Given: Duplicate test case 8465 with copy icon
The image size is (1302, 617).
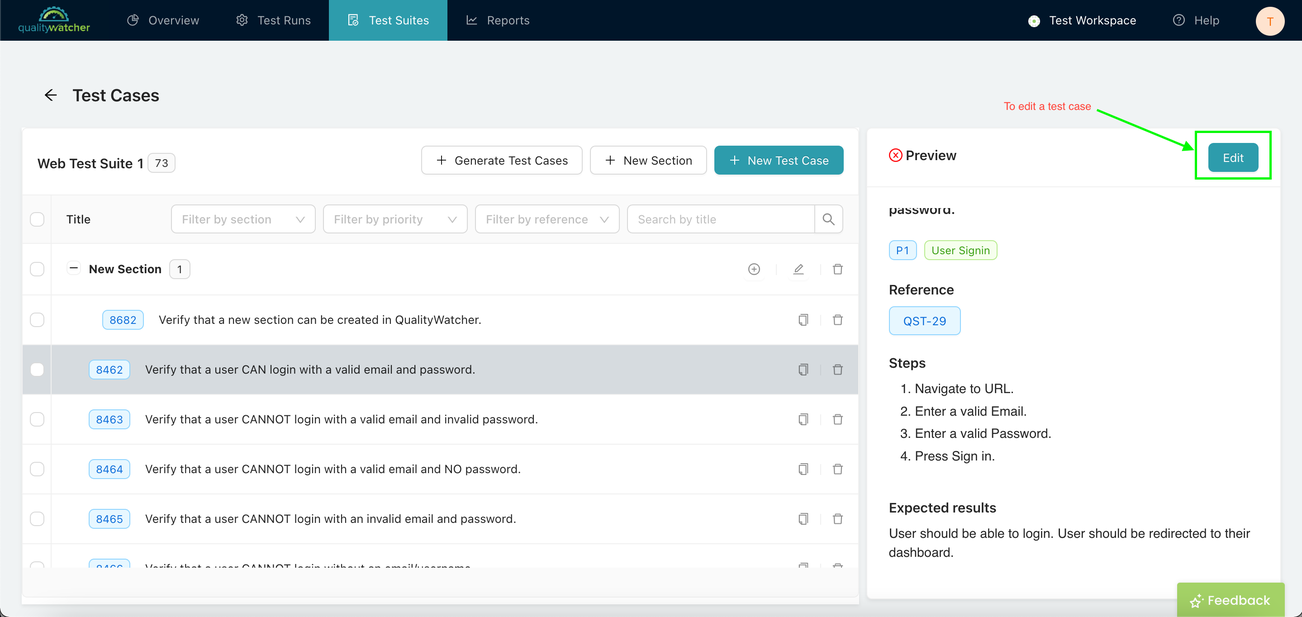Looking at the screenshot, I should 803,519.
